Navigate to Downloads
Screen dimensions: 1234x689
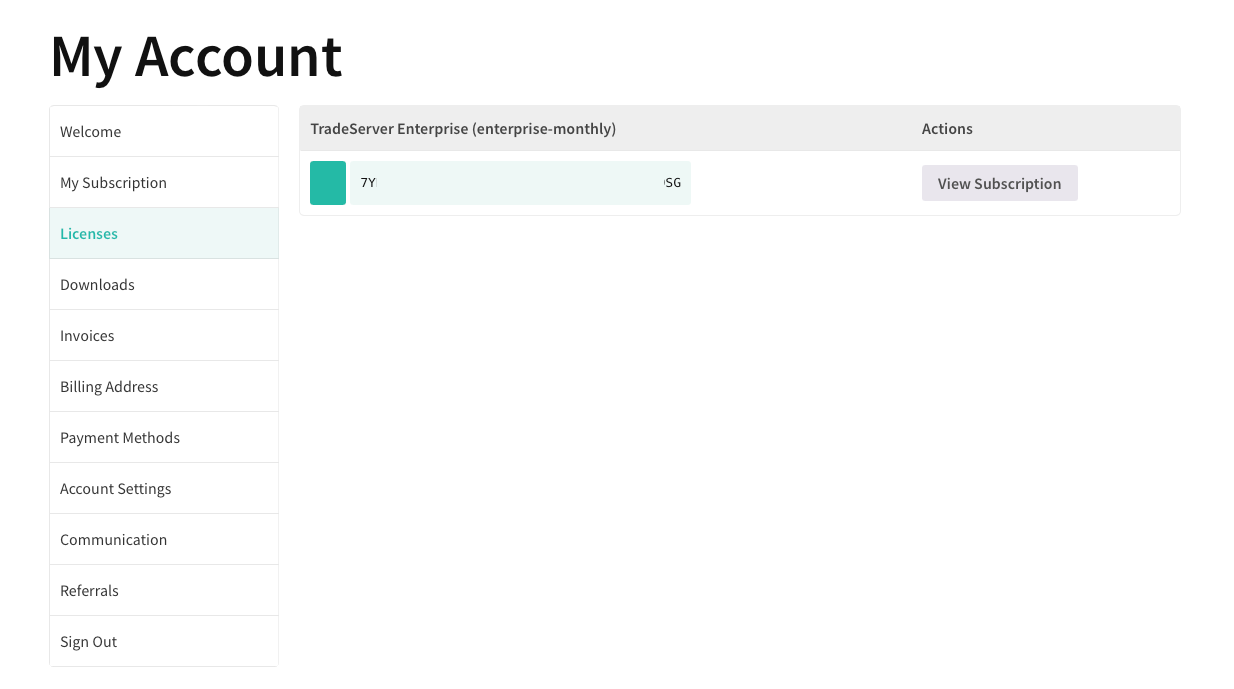tap(97, 284)
